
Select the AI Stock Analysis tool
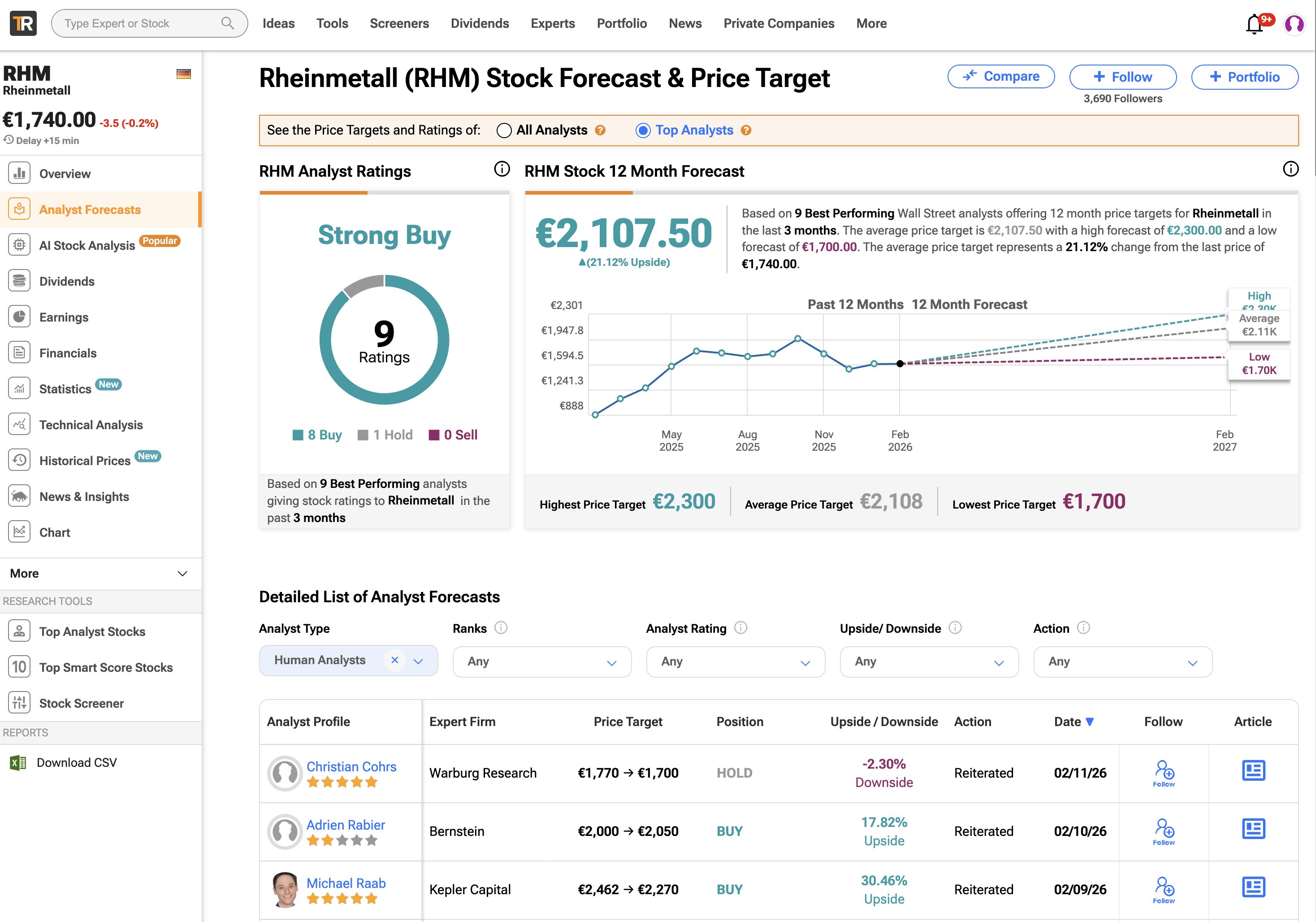[87, 245]
